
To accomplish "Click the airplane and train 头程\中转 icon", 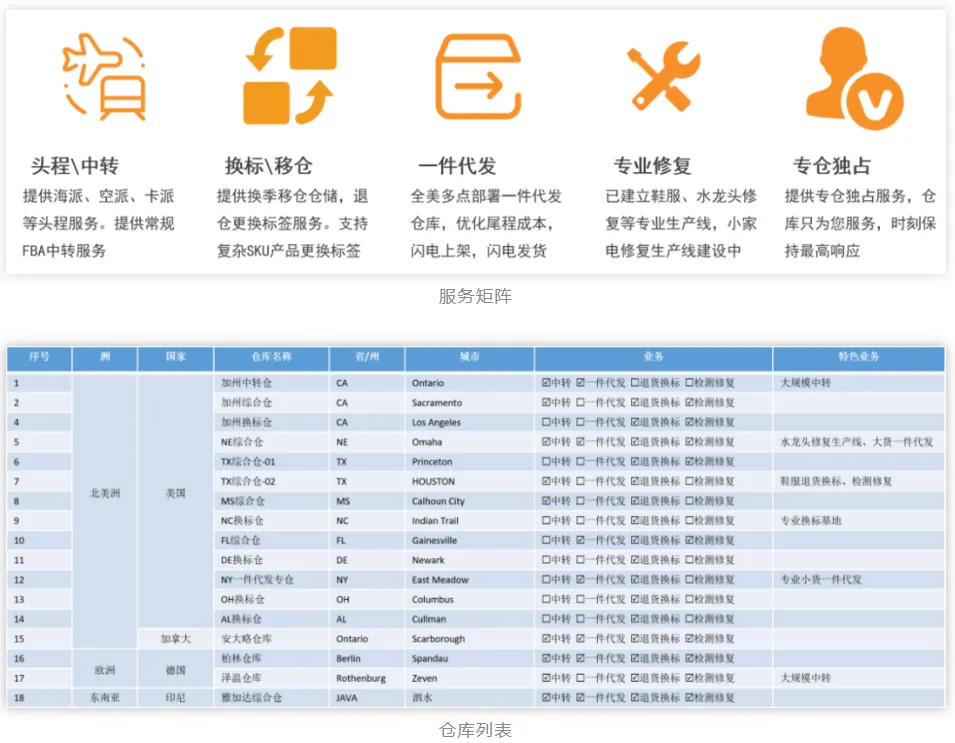I will (104, 76).
